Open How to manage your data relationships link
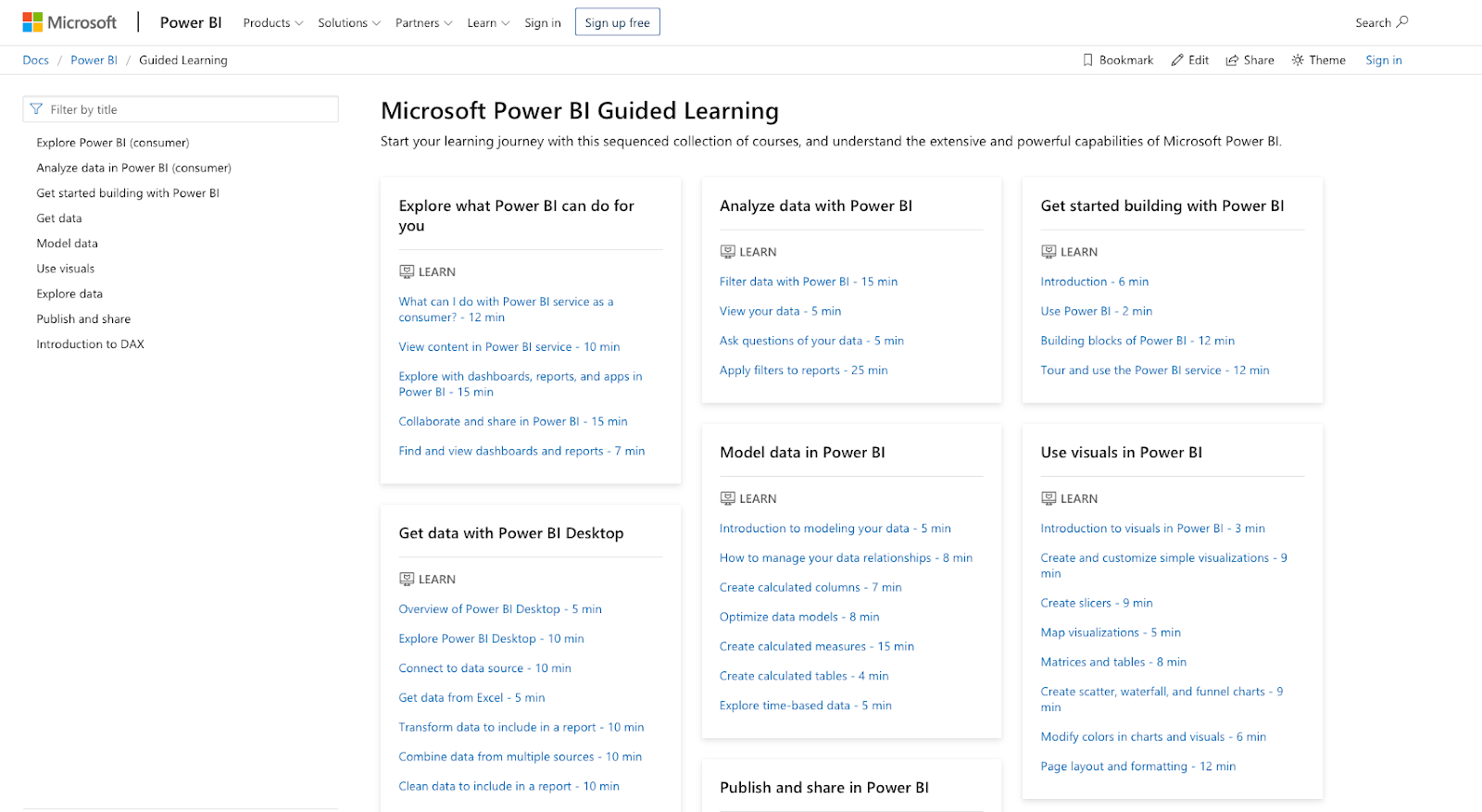 tap(846, 558)
